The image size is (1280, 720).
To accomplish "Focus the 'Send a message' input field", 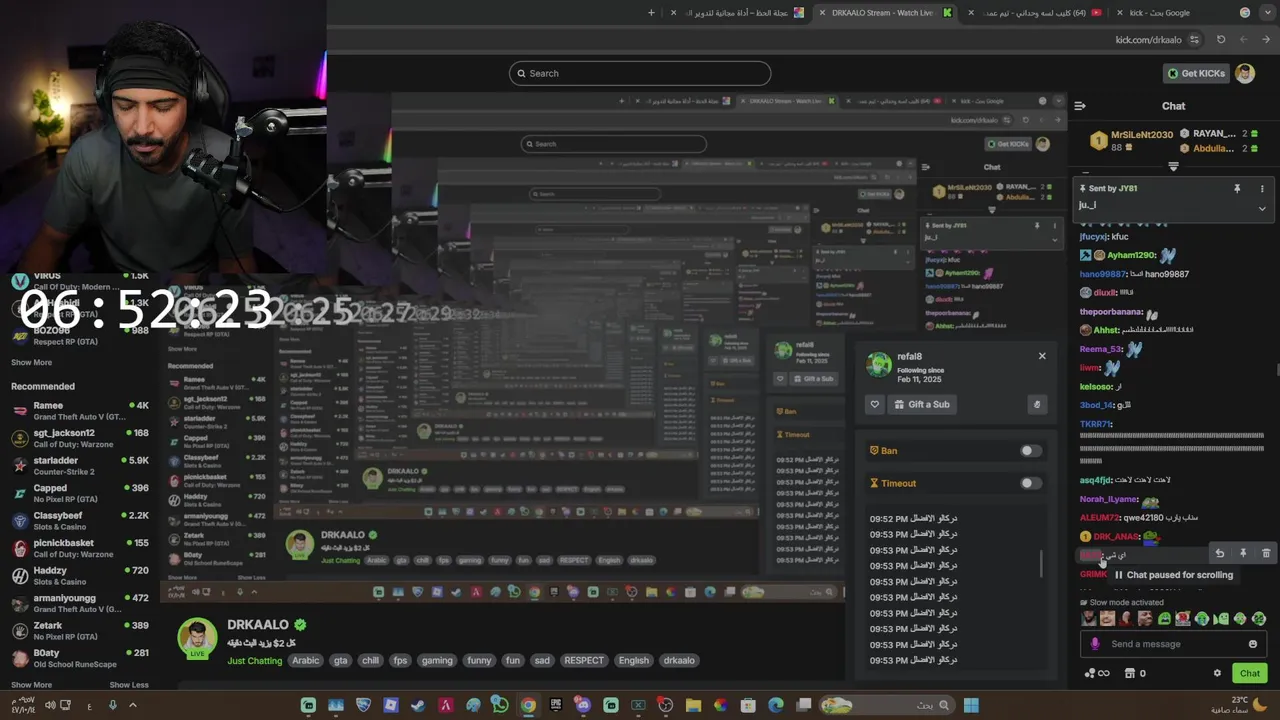I will [1172, 644].
